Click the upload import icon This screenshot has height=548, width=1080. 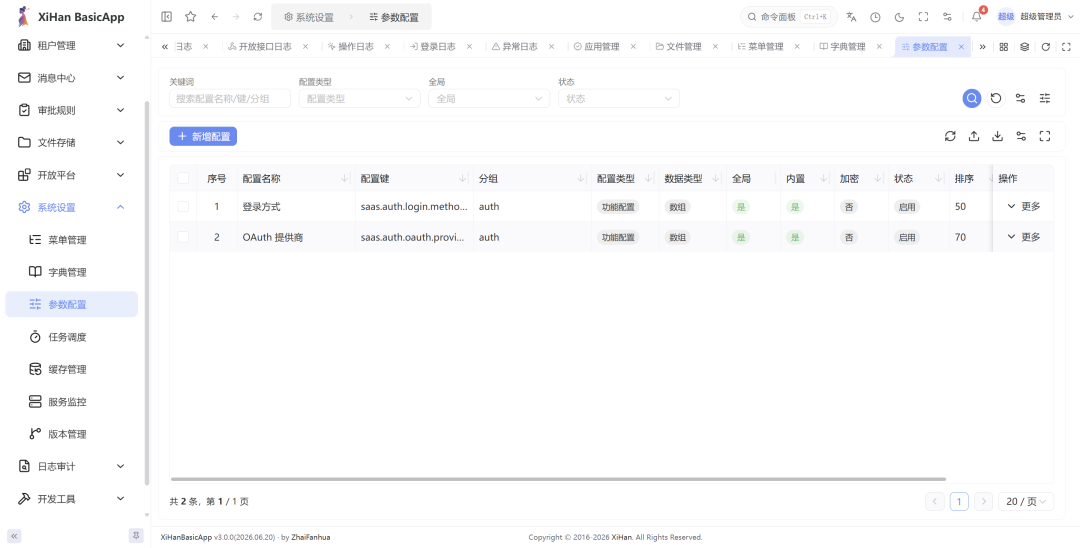tap(974, 136)
